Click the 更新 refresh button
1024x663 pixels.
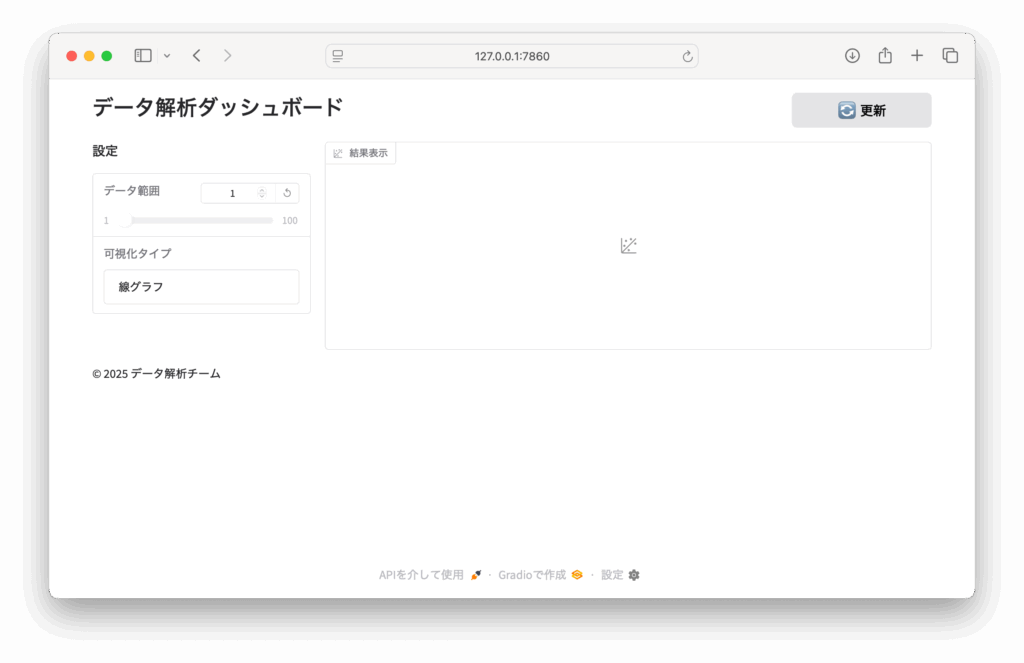(861, 110)
